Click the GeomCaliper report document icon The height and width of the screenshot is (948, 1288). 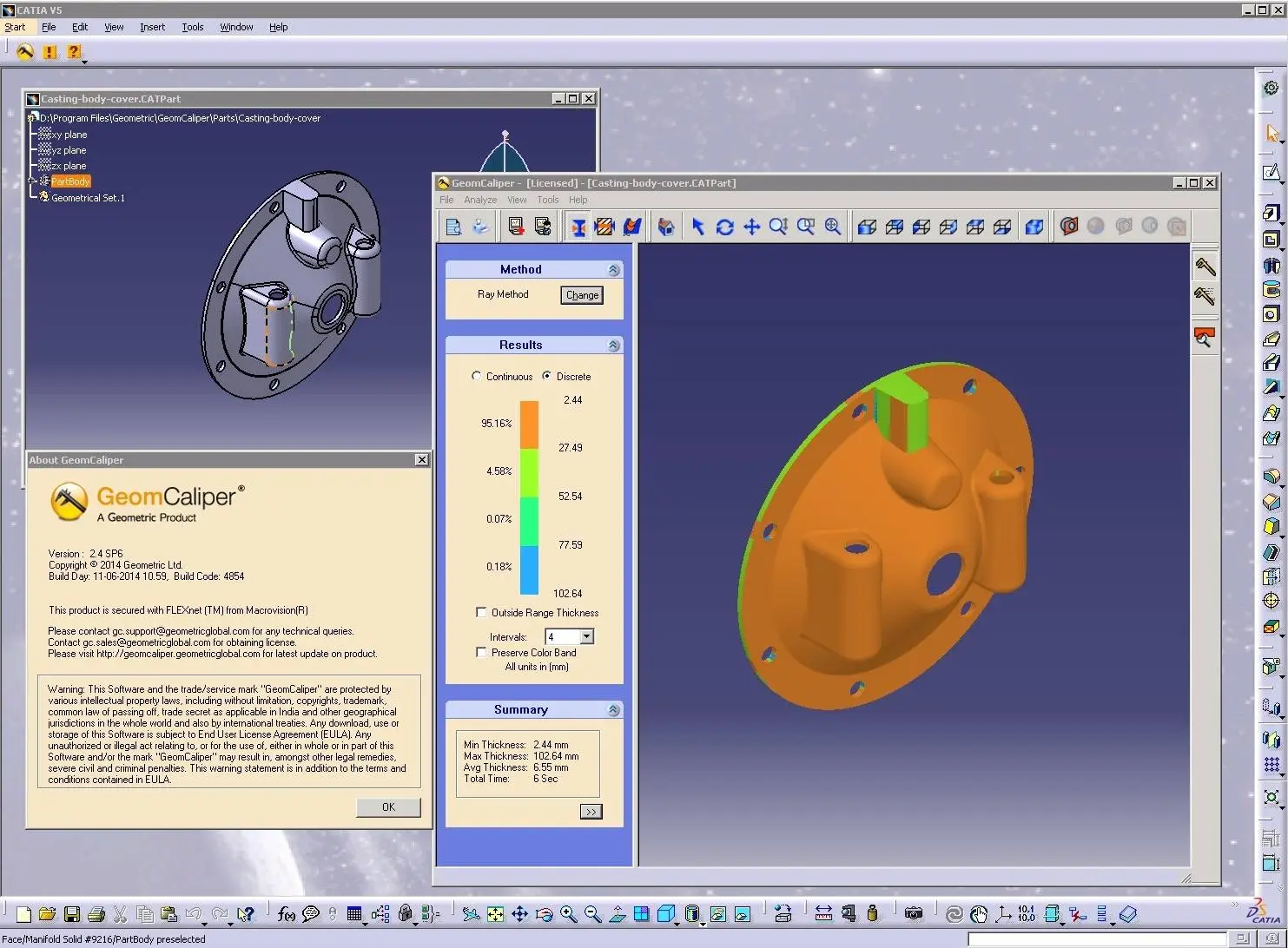452,227
